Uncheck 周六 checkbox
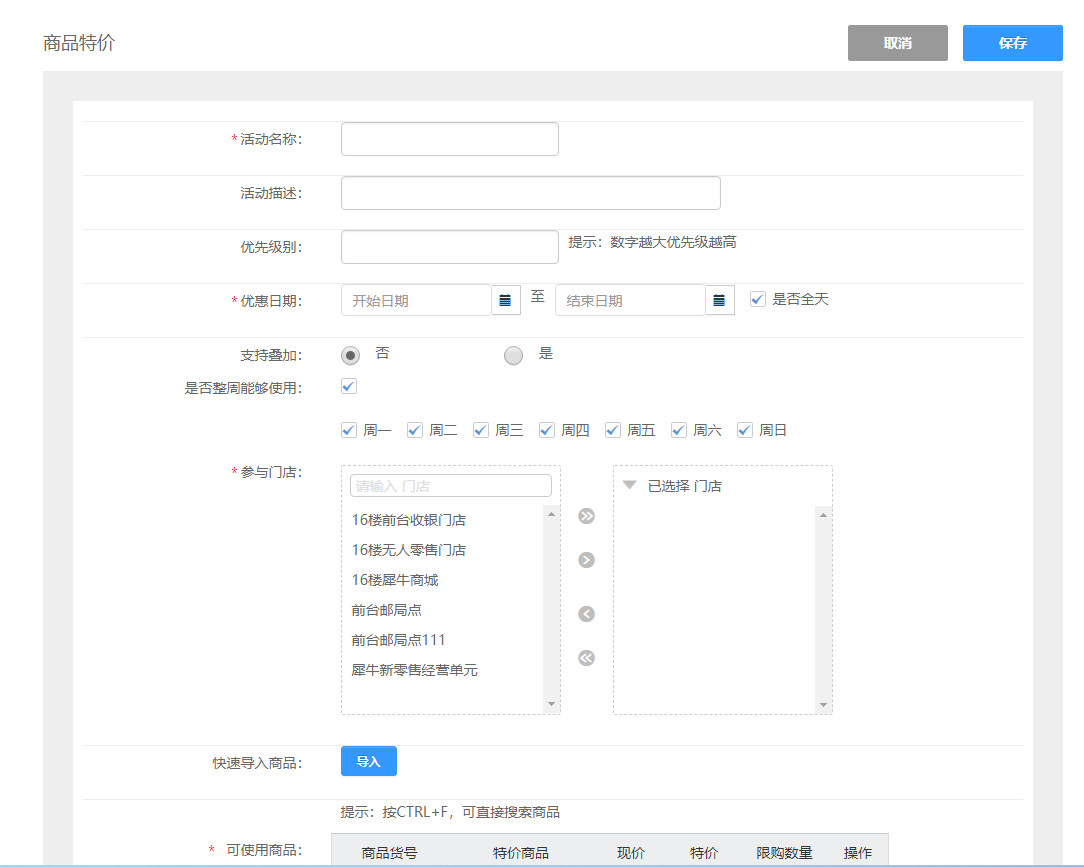1084x867 pixels. click(x=679, y=430)
